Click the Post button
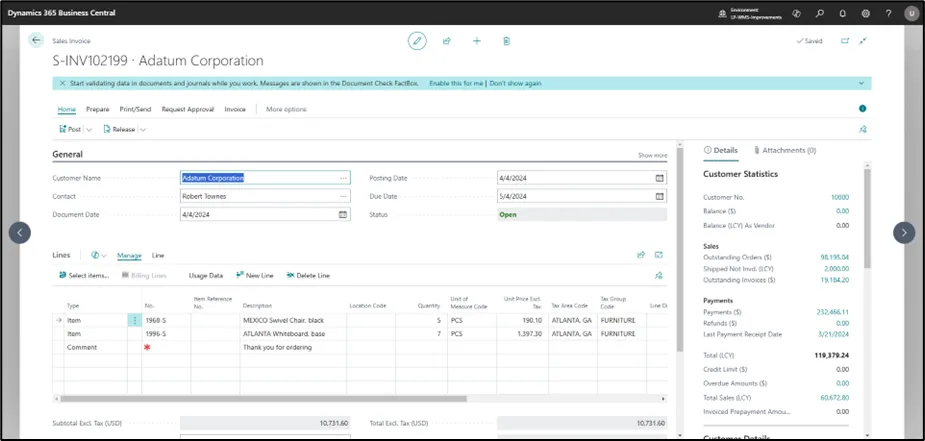The height and width of the screenshot is (441, 925). coord(70,129)
